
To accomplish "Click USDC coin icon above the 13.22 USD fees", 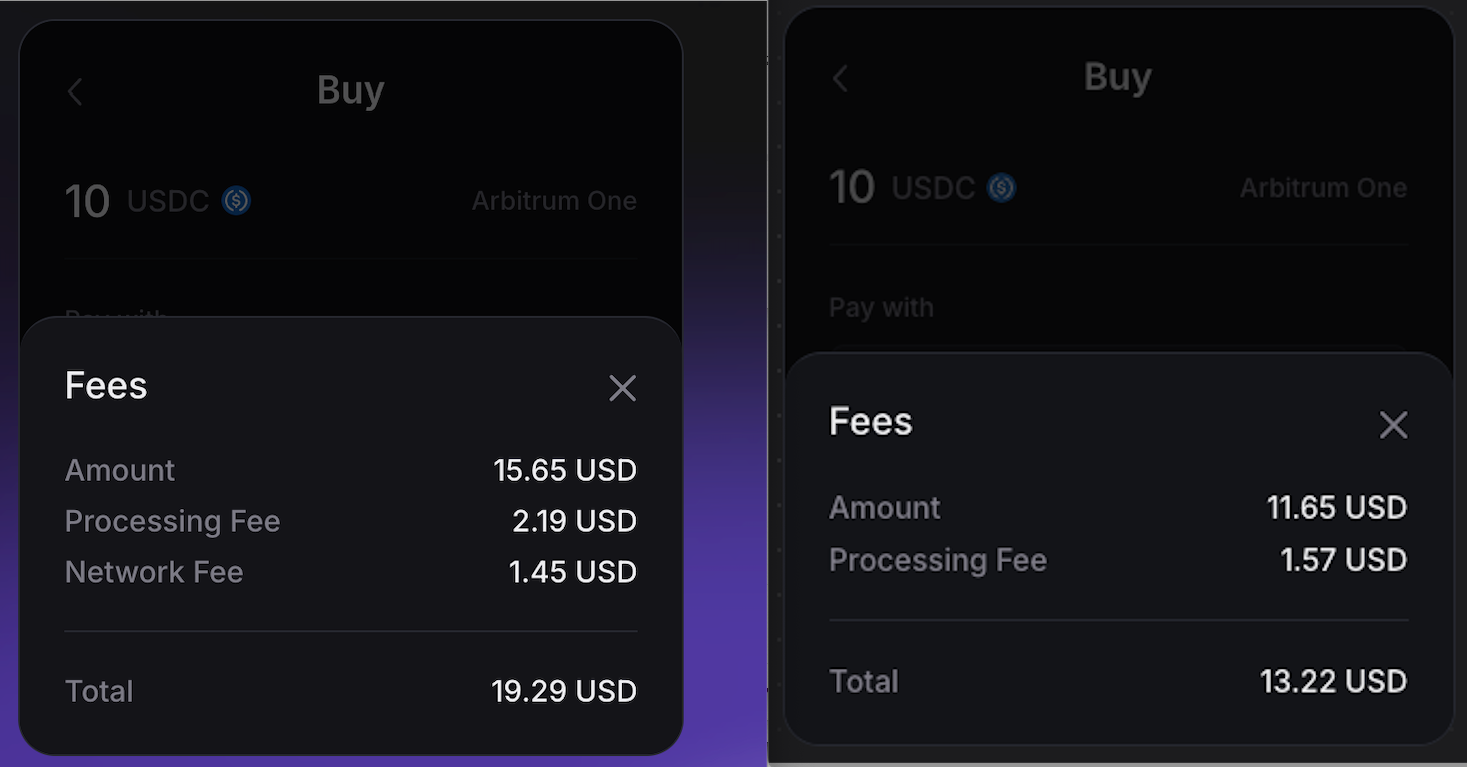I will pyautogui.click(x=1001, y=188).
